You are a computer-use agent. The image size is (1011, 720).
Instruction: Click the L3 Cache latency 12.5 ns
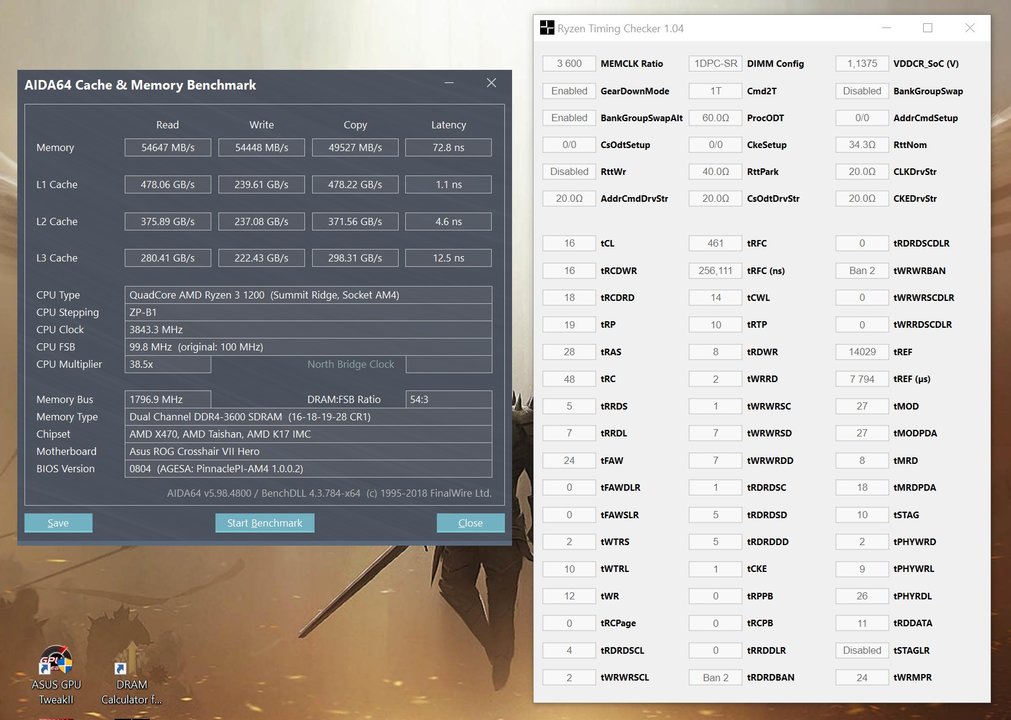(x=448, y=258)
